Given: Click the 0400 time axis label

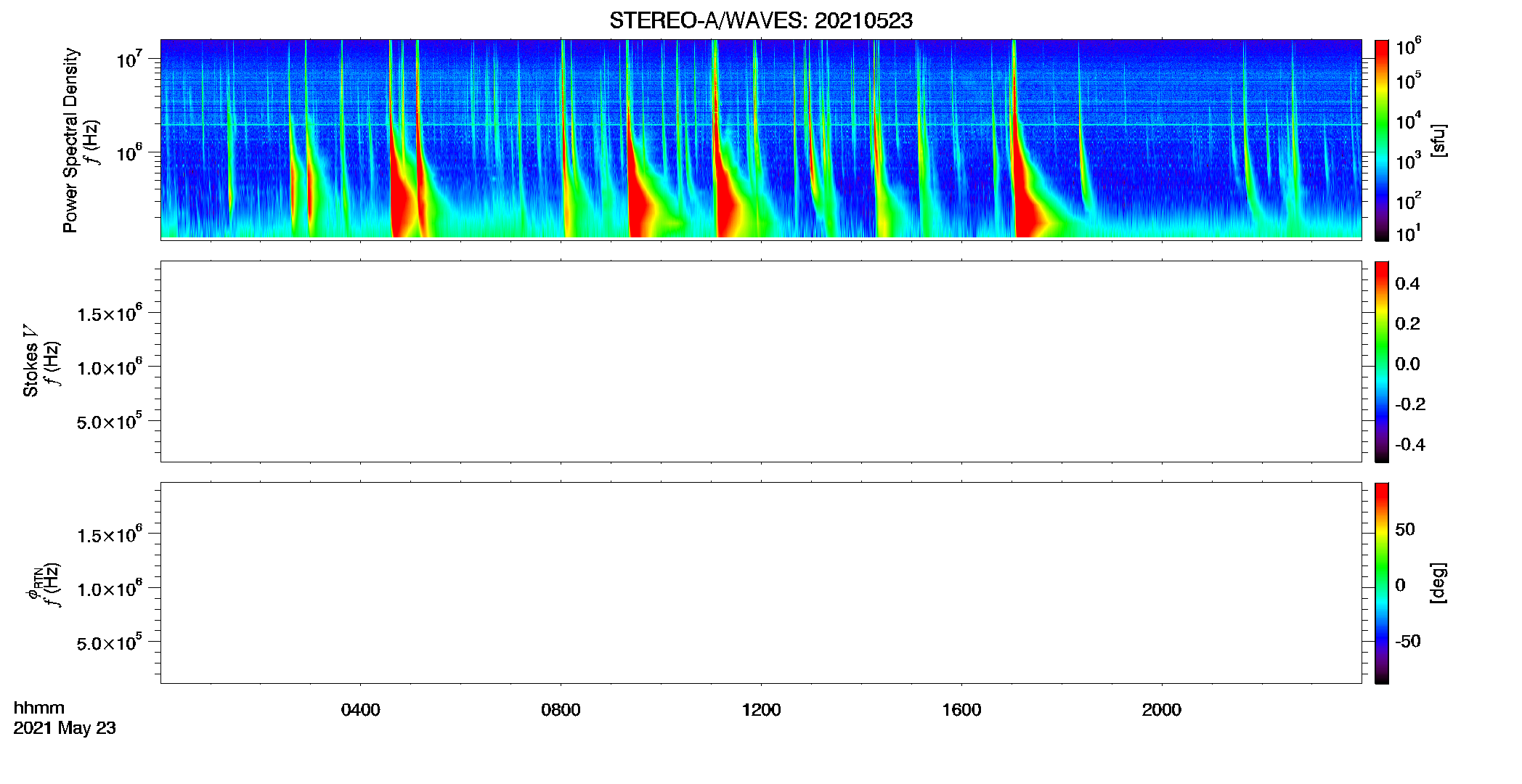Looking at the screenshot, I should pos(360,710).
